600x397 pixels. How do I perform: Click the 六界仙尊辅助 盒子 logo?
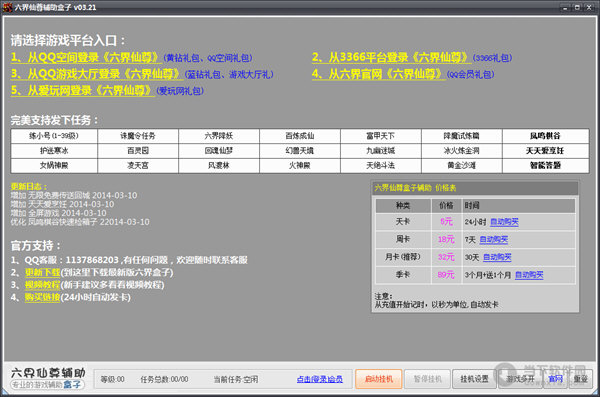(x=48, y=378)
